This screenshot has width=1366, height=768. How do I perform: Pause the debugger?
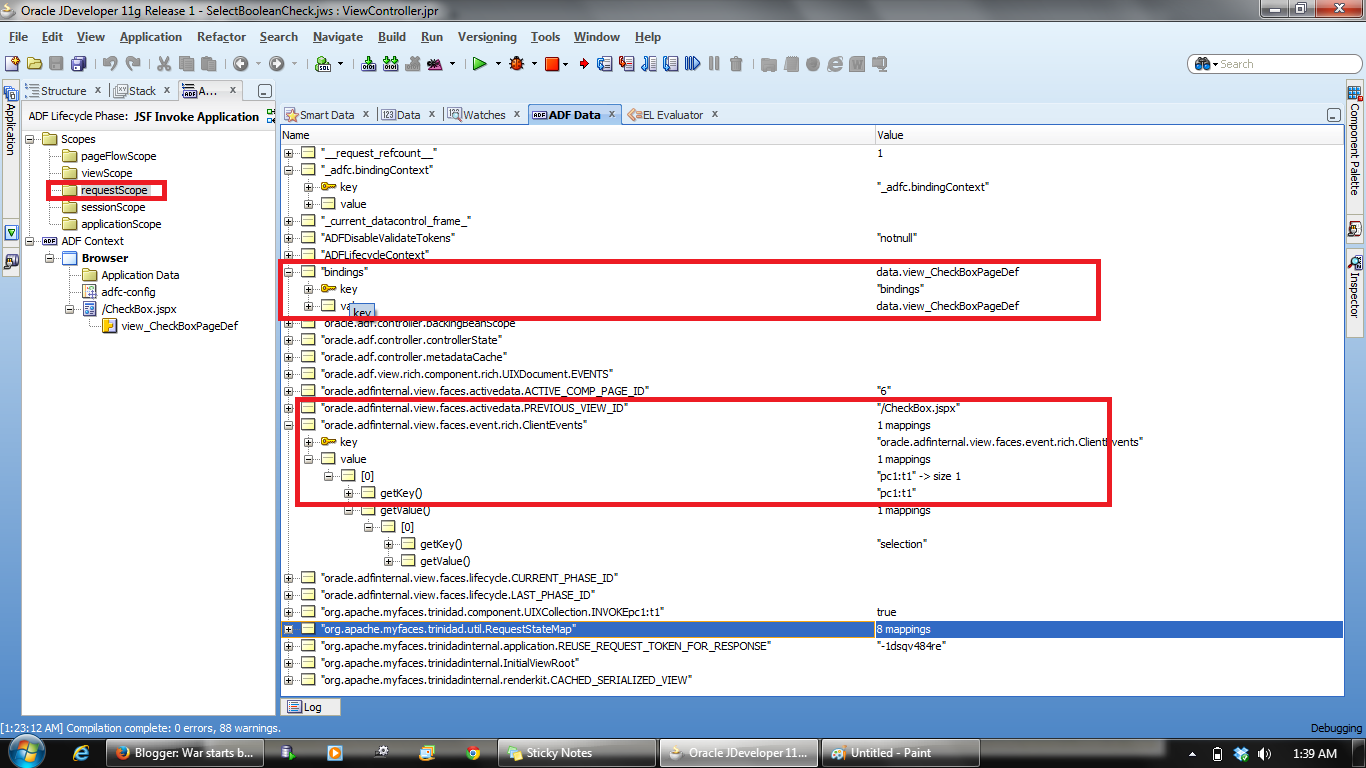point(715,63)
